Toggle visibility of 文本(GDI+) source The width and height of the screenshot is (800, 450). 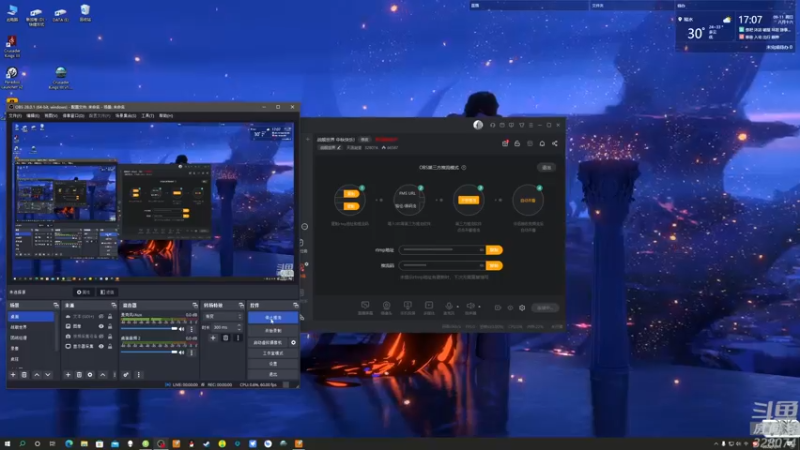[101, 316]
